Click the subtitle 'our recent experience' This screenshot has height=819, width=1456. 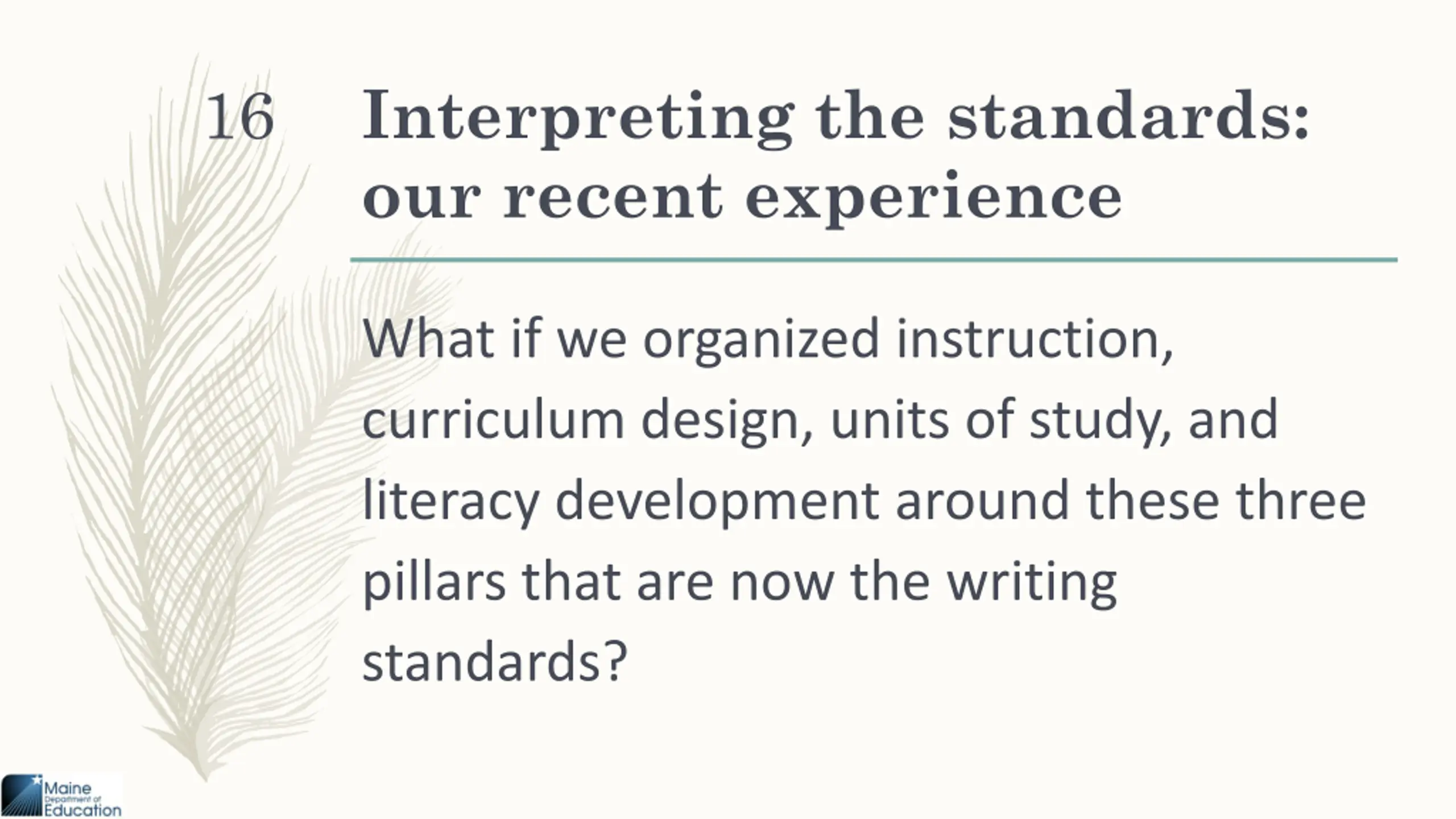pyautogui.click(x=742, y=196)
